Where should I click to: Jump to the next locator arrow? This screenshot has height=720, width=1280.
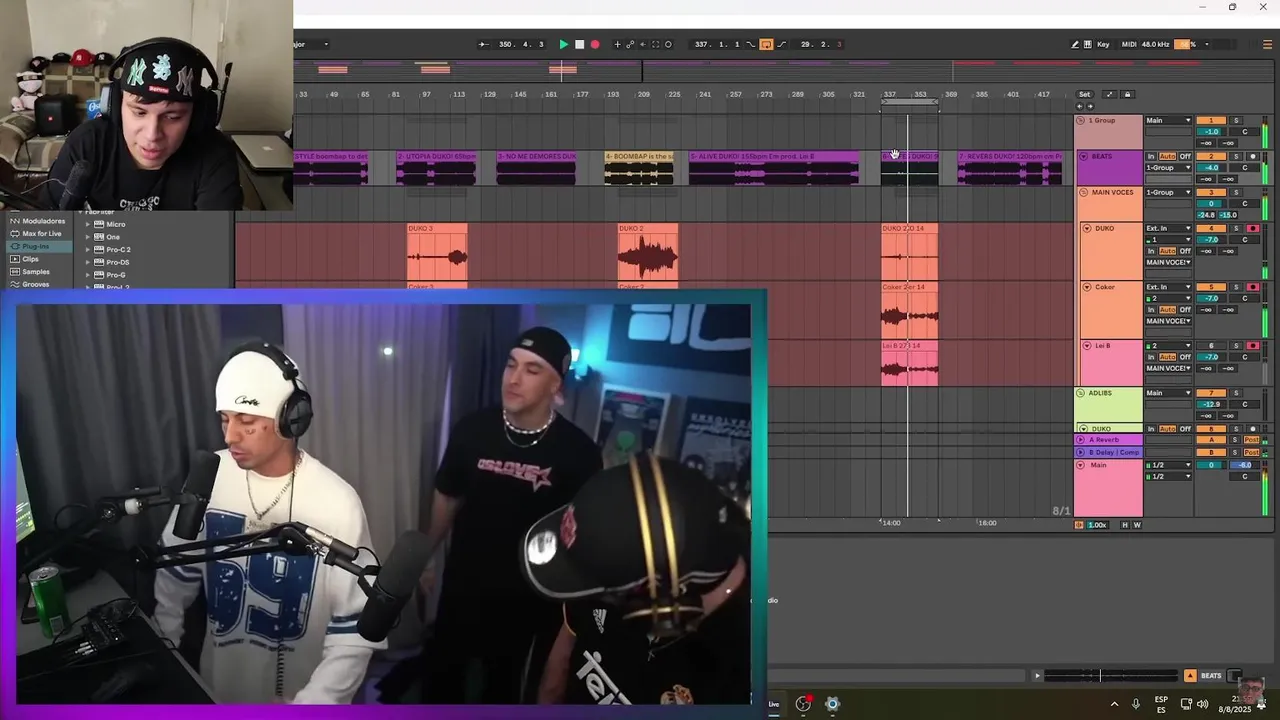1090,105
